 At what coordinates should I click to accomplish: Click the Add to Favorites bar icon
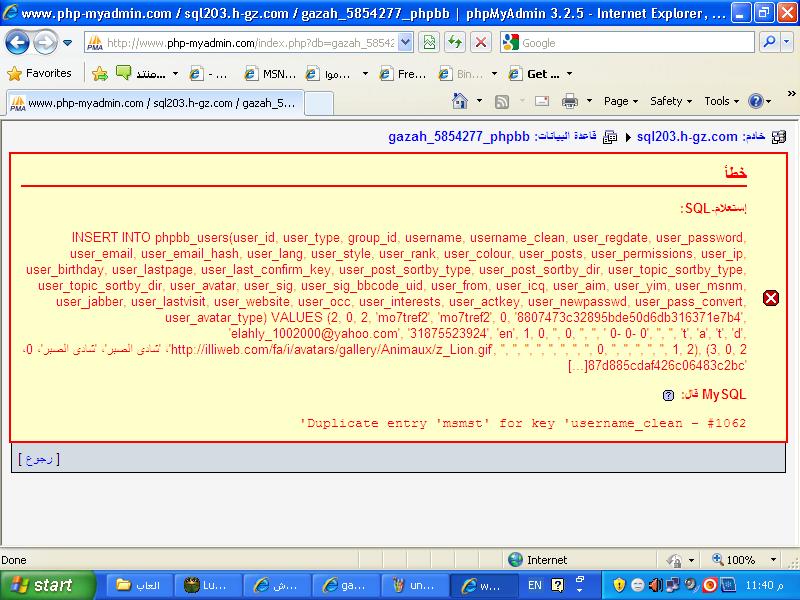click(x=100, y=73)
